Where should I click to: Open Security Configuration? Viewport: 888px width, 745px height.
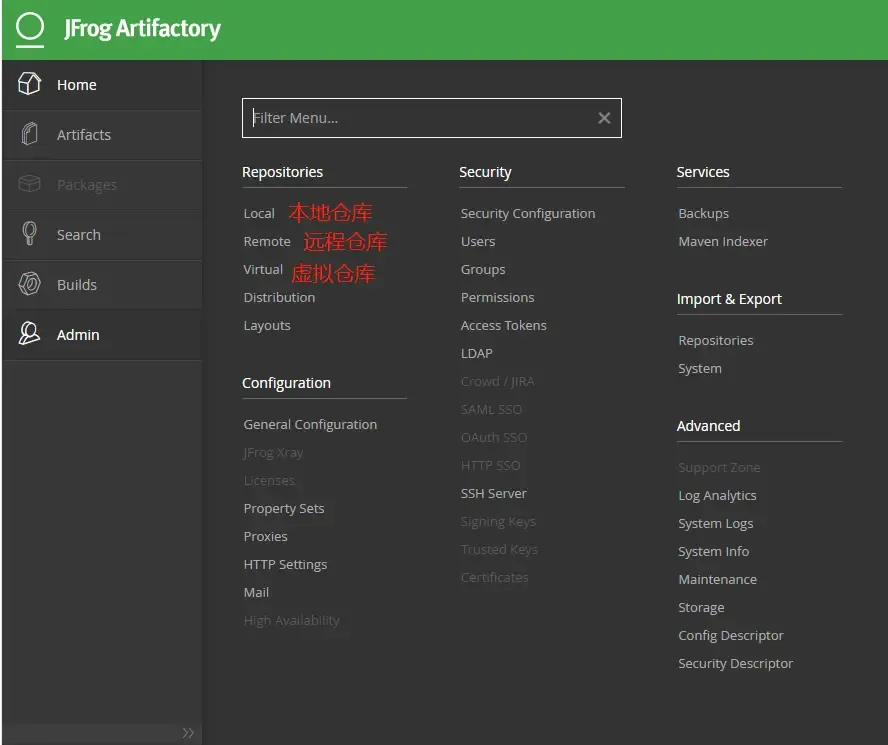pos(528,214)
